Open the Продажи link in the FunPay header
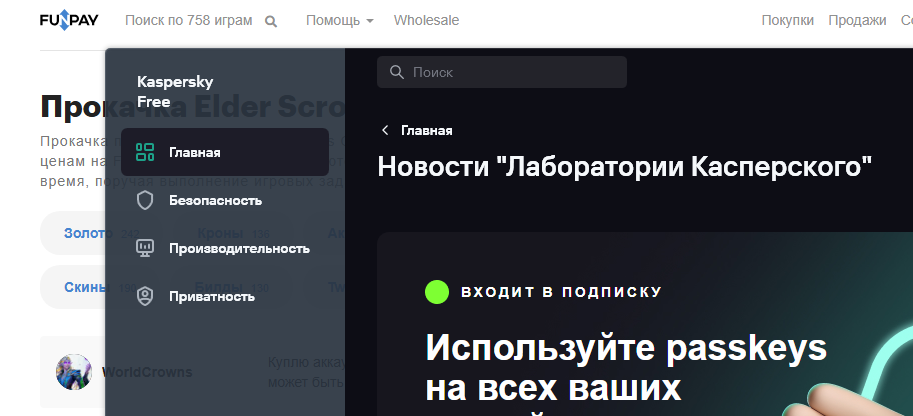Screen dimensions: 913x416 (857, 21)
